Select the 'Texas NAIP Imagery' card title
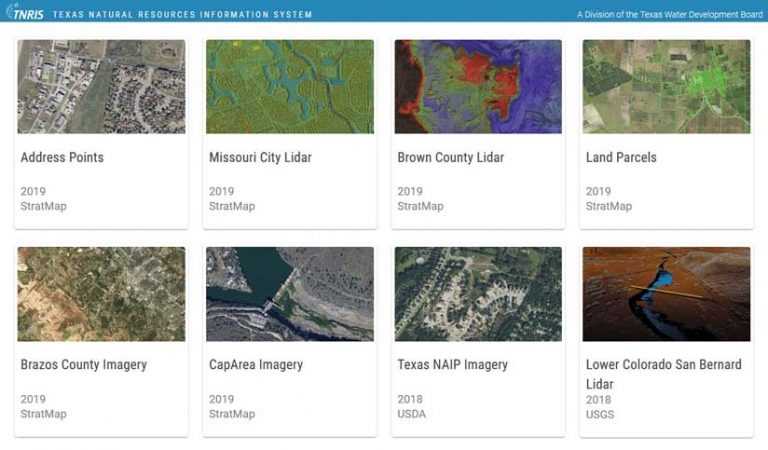Screen dimensions: 768x450 pos(453,365)
